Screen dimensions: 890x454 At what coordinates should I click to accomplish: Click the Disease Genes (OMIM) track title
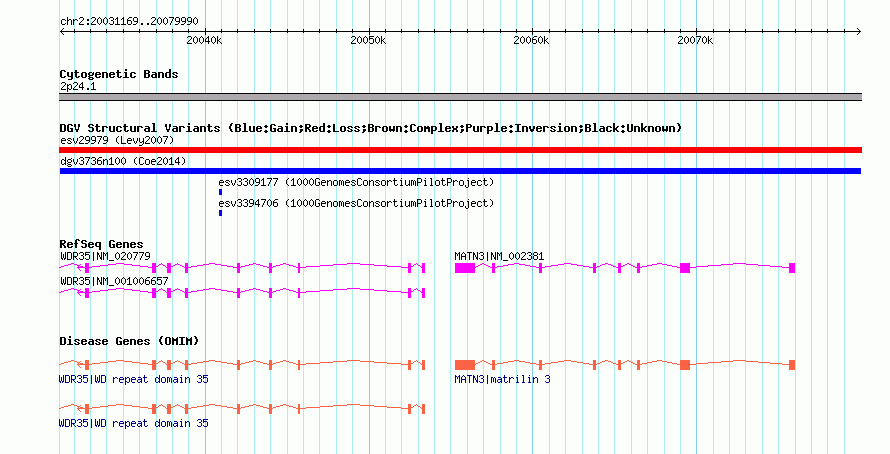[129, 341]
